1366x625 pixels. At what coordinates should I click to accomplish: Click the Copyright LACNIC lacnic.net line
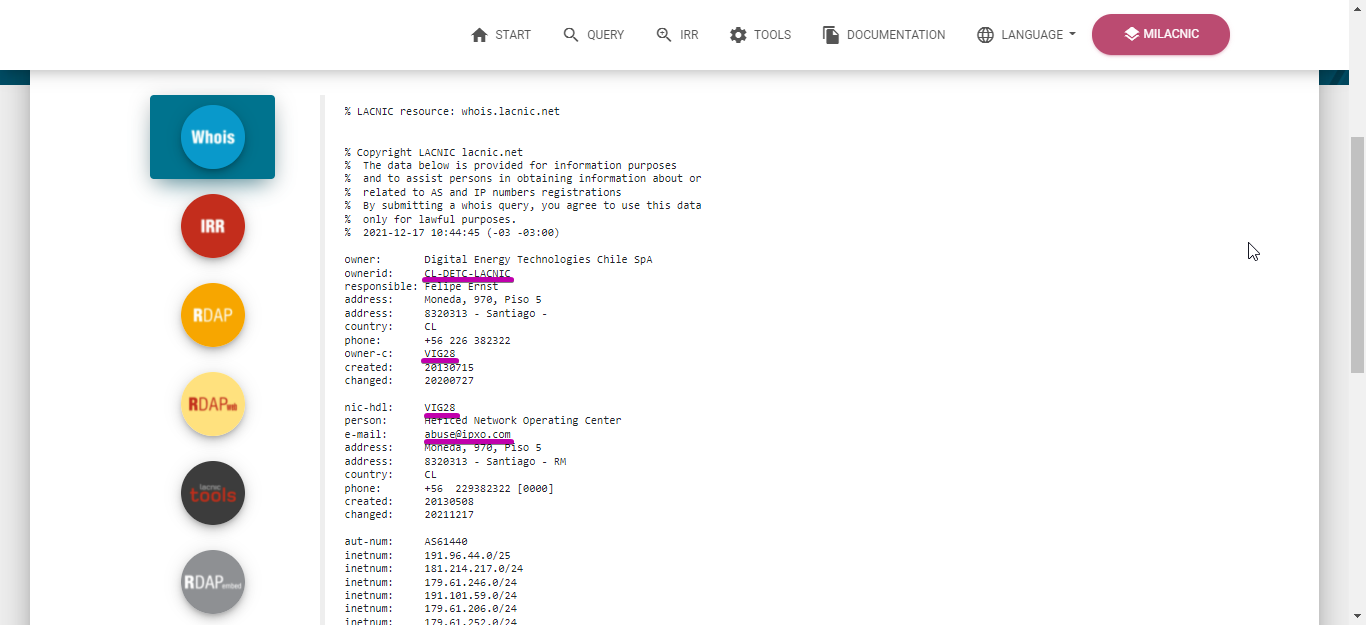pyautogui.click(x=433, y=153)
